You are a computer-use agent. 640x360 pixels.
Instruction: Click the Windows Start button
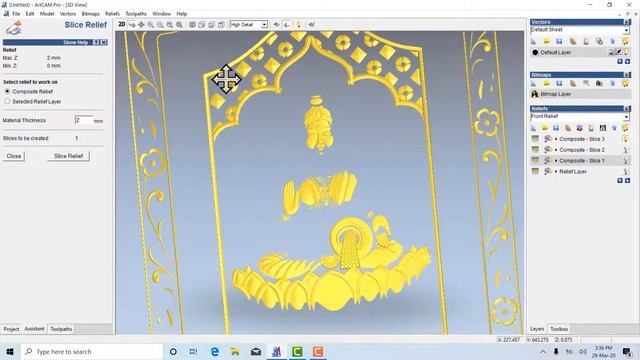click(10, 351)
